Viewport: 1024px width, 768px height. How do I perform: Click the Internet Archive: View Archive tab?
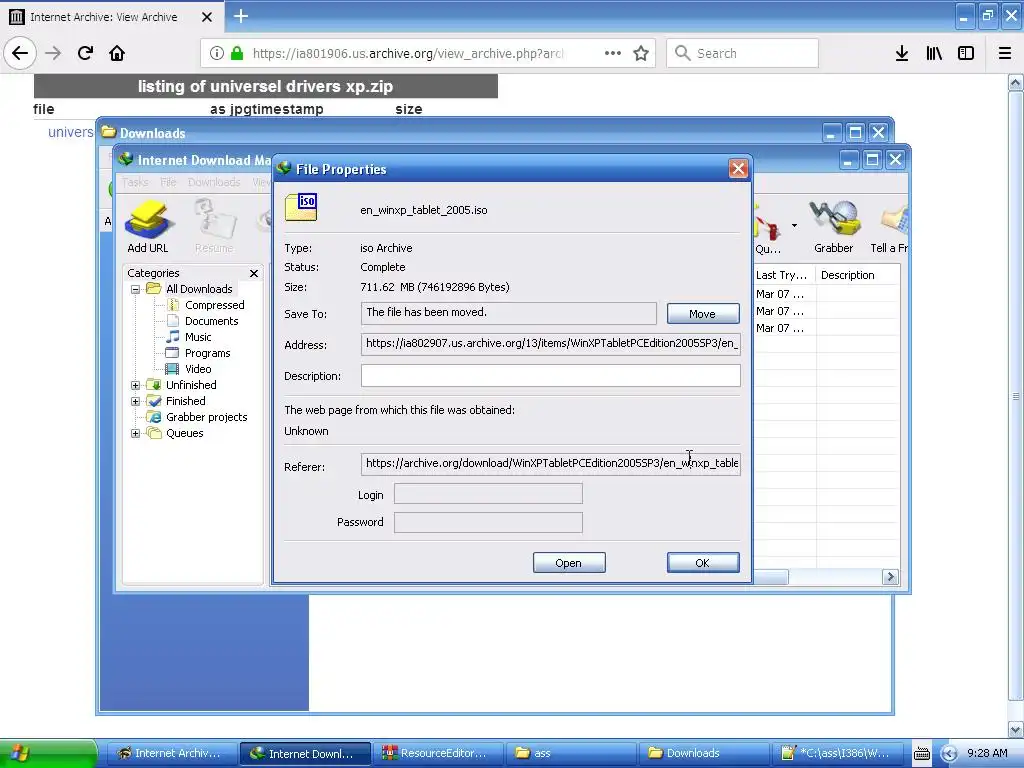(x=103, y=17)
